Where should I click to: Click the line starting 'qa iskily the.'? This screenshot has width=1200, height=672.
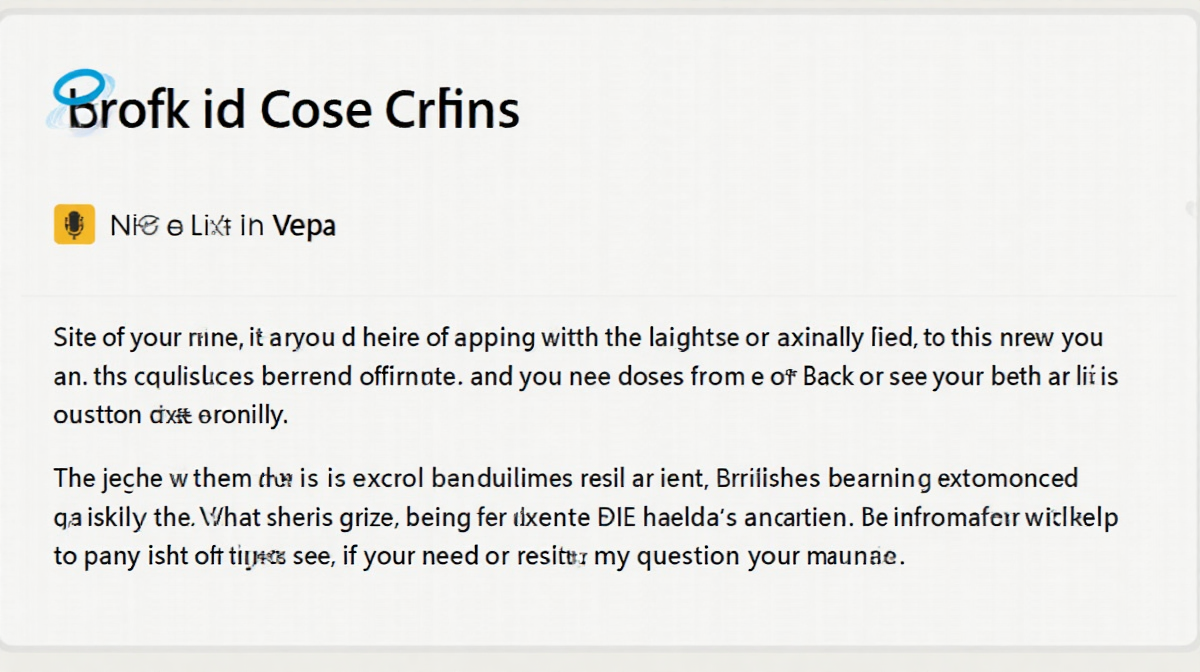click(x=585, y=519)
